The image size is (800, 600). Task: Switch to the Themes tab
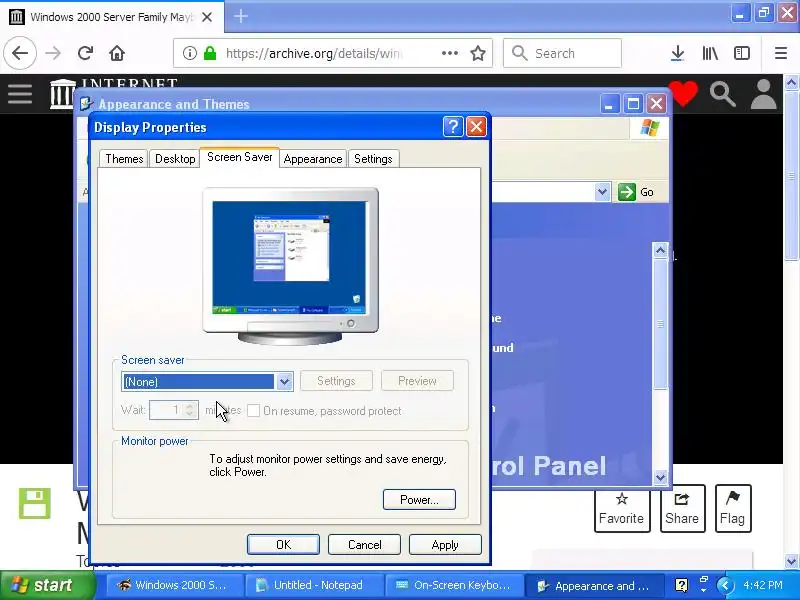coord(124,159)
